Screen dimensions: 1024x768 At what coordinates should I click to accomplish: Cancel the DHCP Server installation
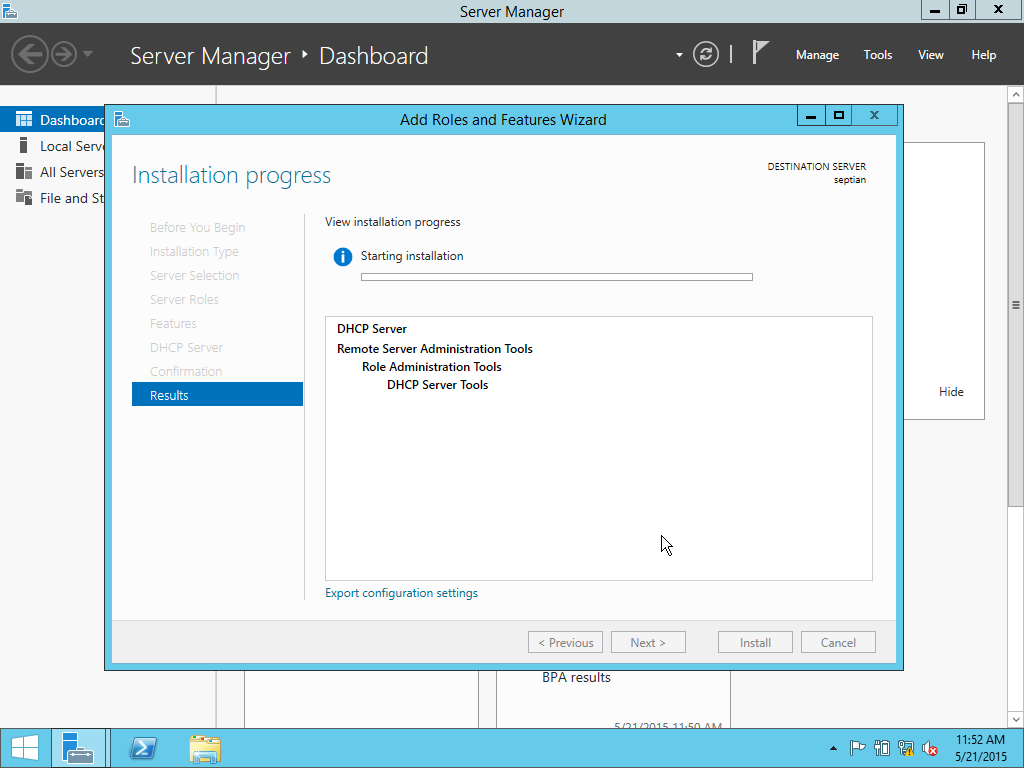click(838, 641)
